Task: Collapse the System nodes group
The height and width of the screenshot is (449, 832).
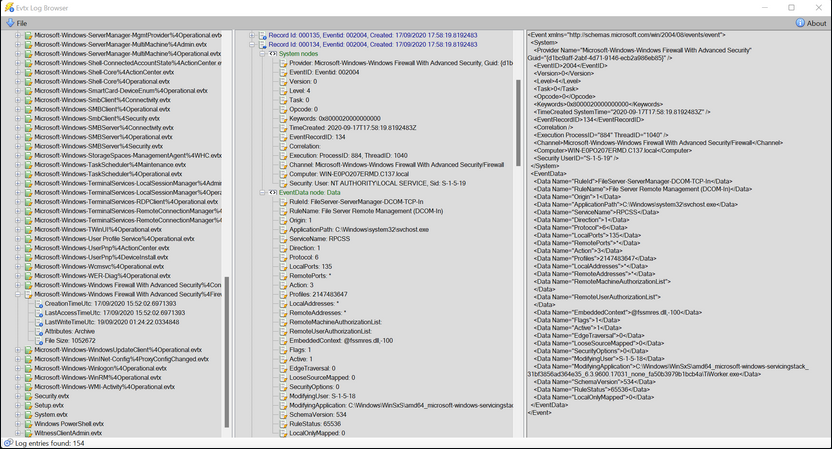Action: tap(262, 54)
